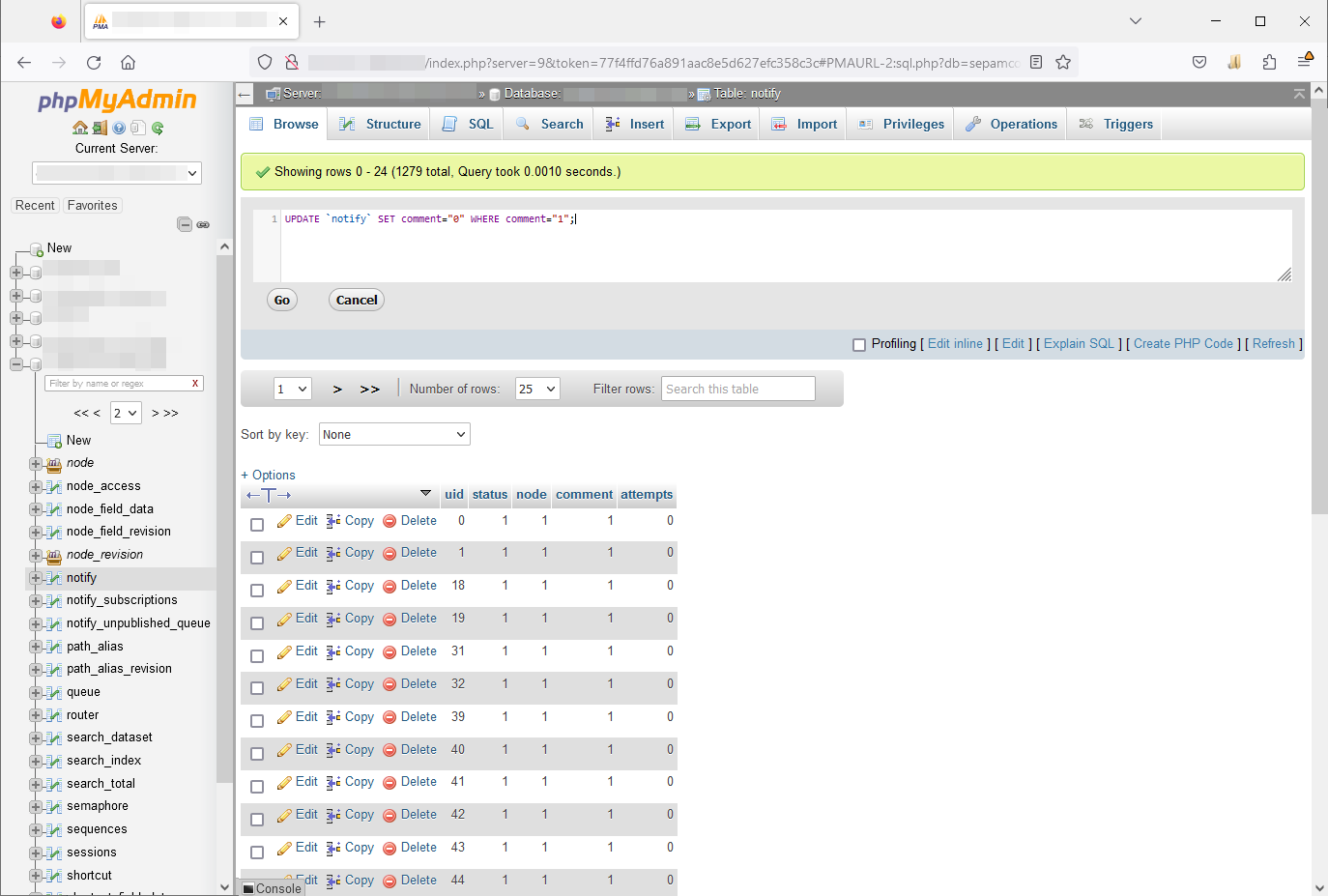This screenshot has width=1328, height=896.
Task: Click the phpMyAdmin Home icon
Action: pos(80,128)
